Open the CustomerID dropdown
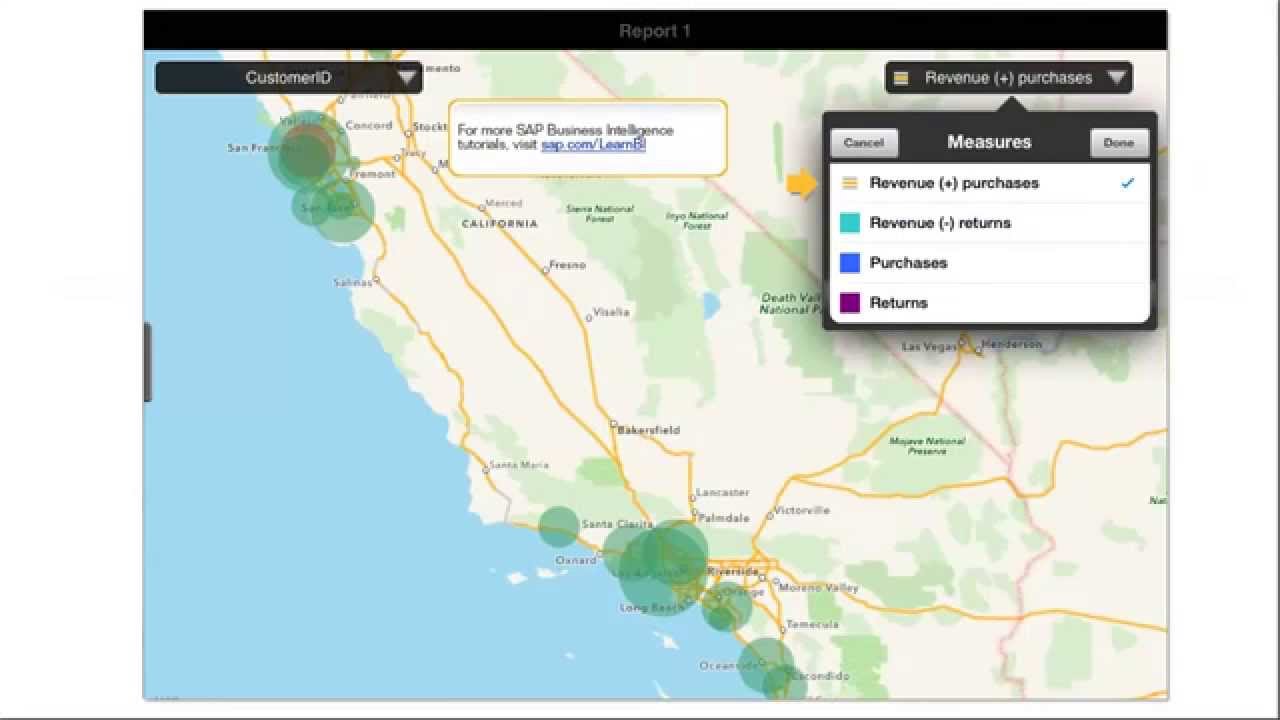 tap(289, 77)
